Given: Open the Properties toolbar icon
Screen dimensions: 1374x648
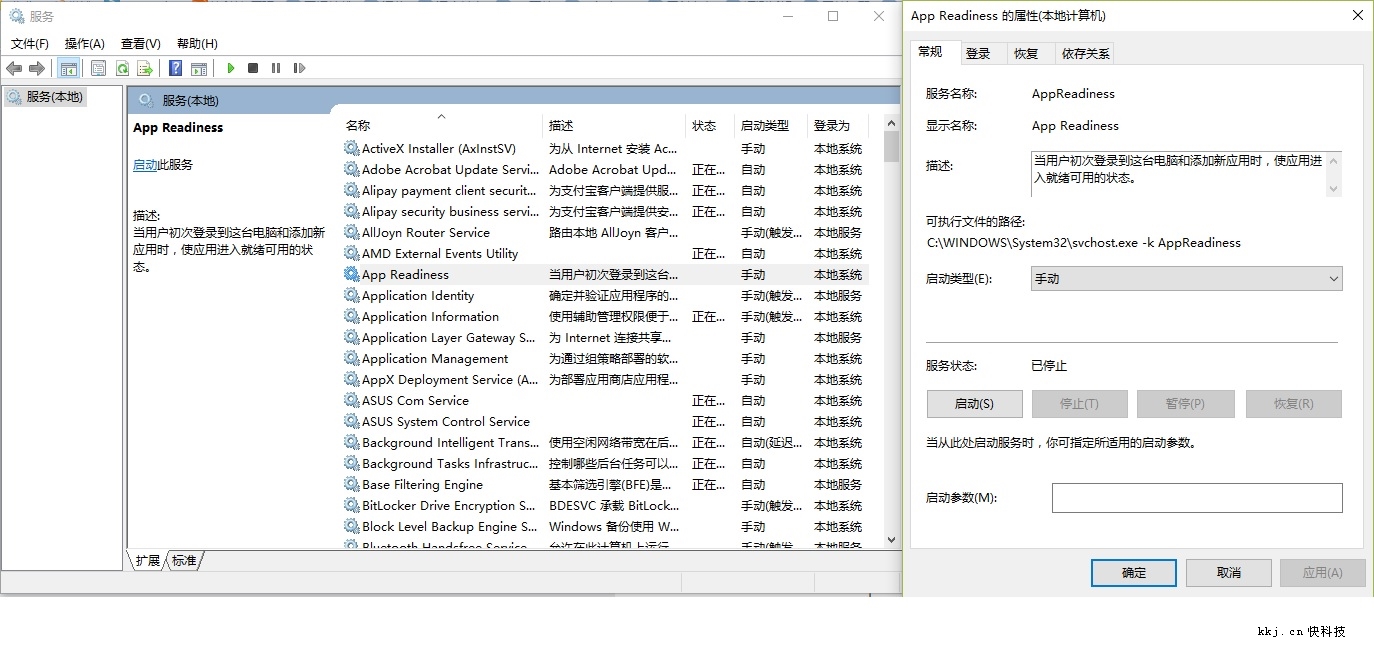Looking at the screenshot, I should click(98, 68).
